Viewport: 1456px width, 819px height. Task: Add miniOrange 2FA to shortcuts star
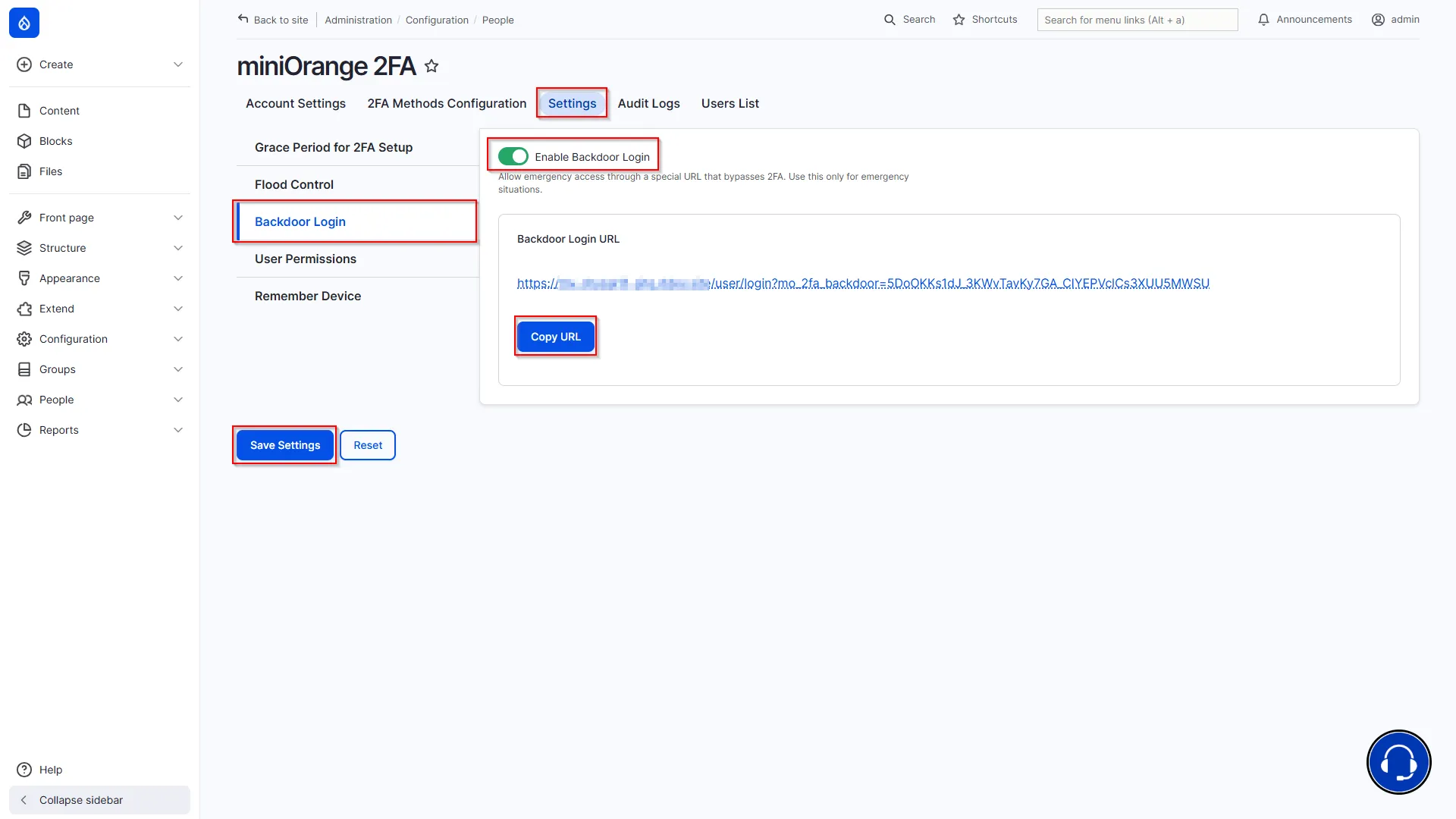click(431, 66)
